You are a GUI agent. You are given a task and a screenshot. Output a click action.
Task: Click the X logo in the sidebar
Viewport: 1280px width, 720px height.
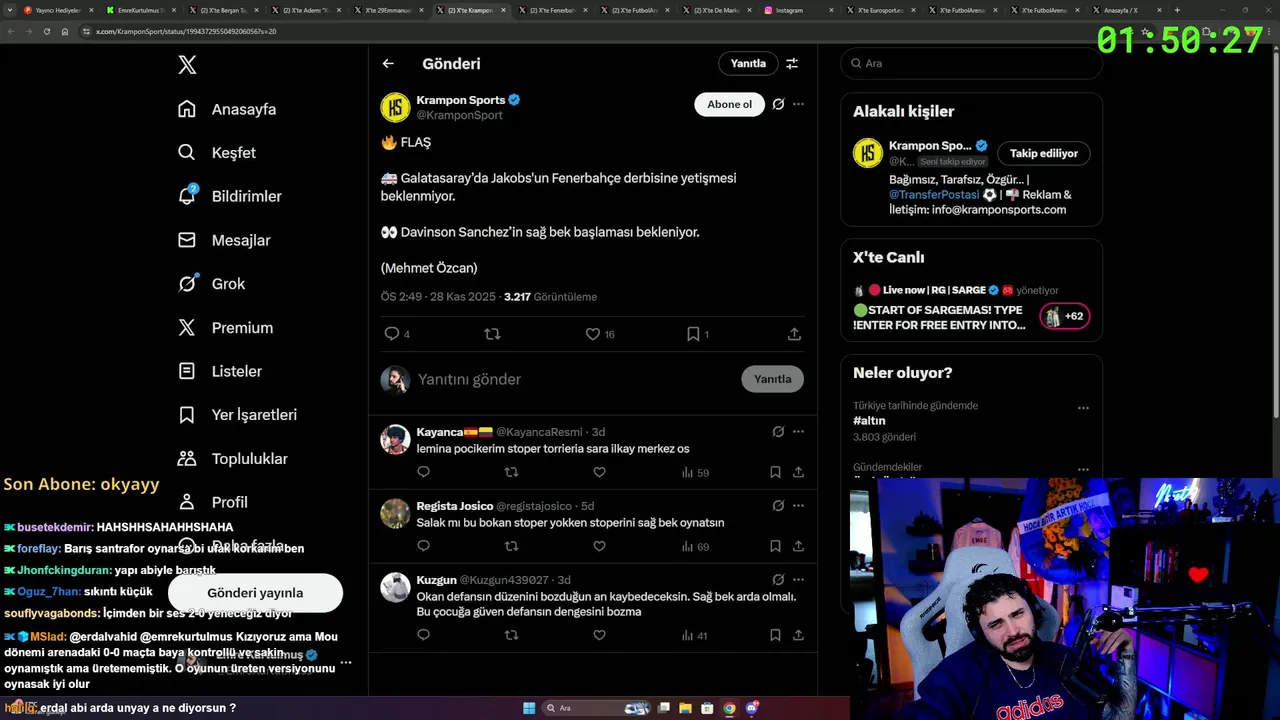187,65
